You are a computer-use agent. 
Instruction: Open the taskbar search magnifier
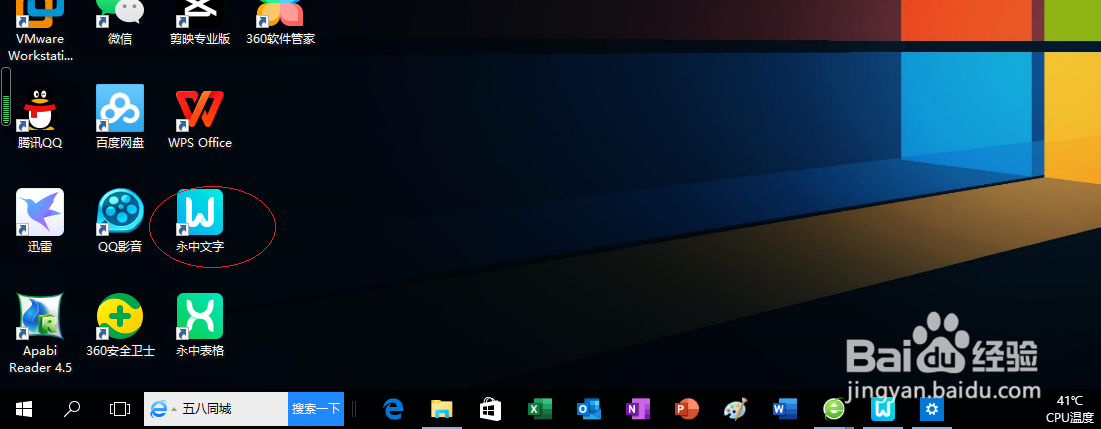coord(72,409)
